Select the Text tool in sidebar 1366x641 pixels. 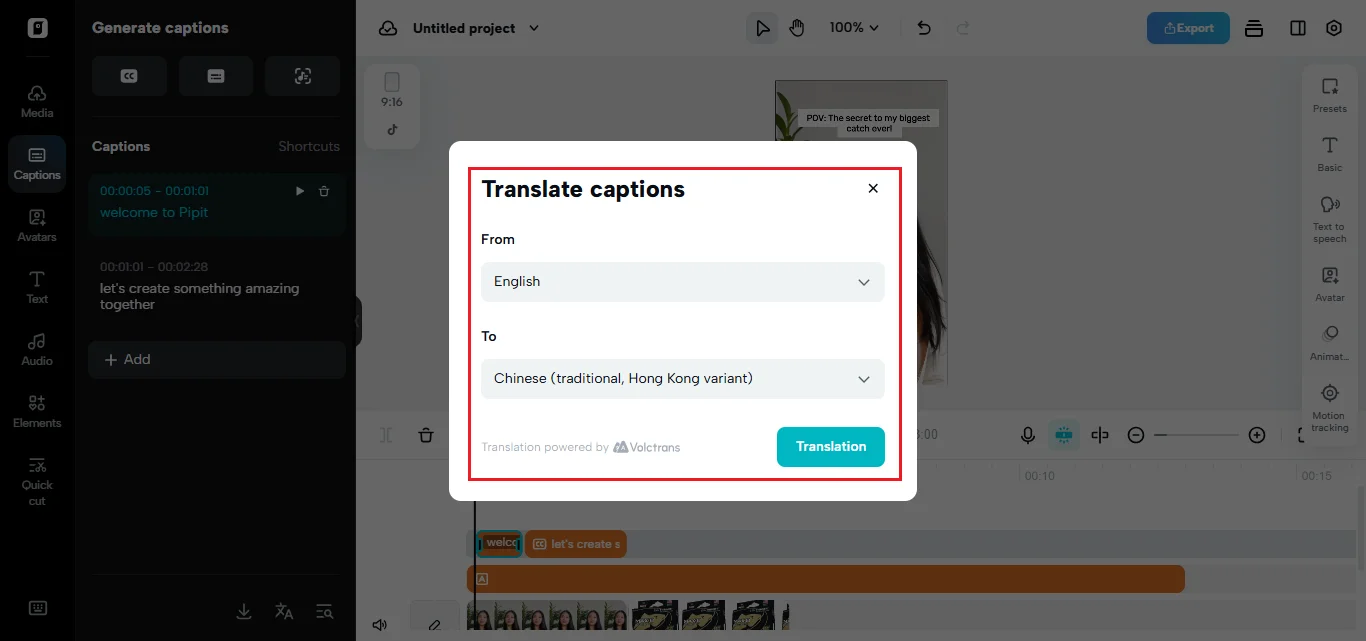[x=37, y=287]
